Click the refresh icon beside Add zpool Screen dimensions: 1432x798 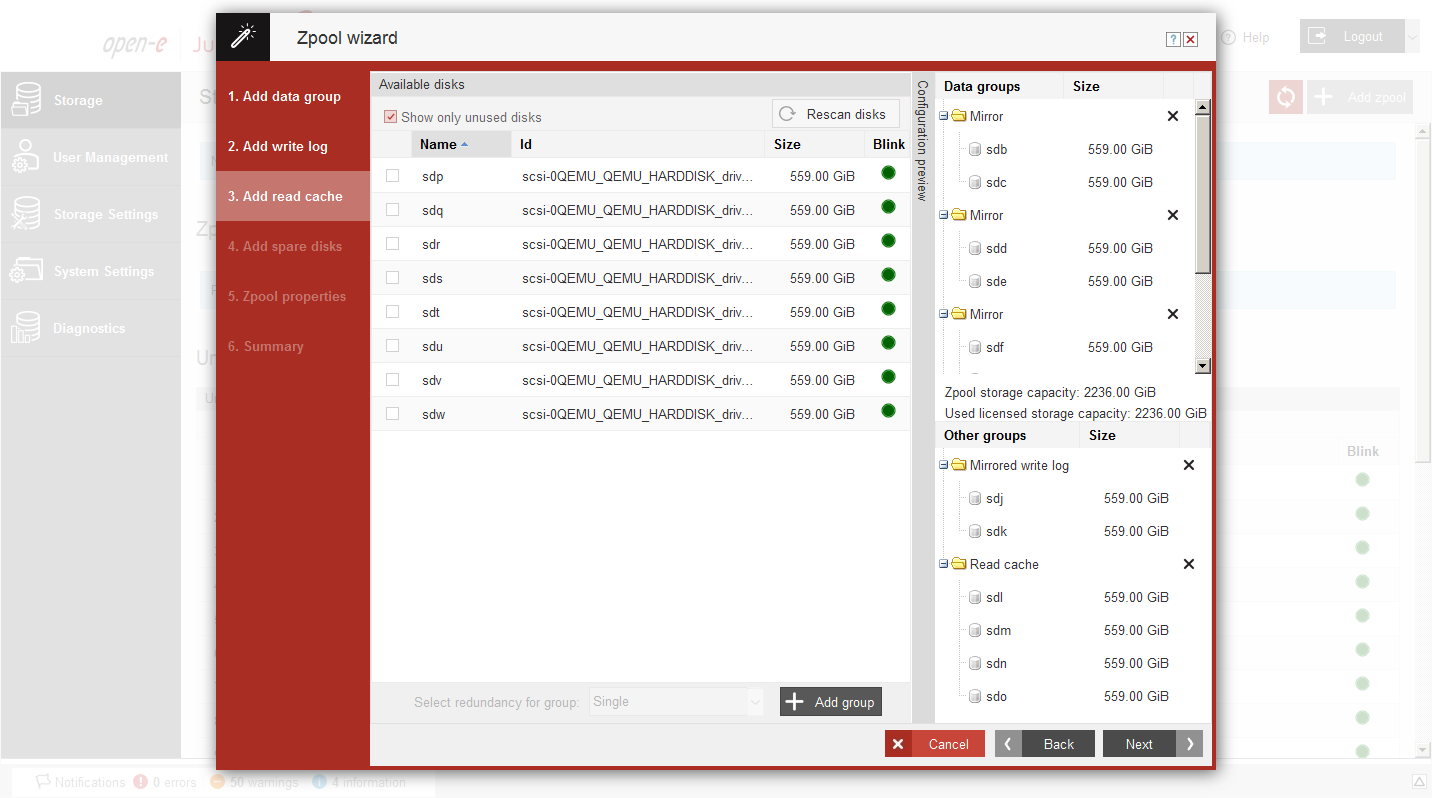point(1286,97)
